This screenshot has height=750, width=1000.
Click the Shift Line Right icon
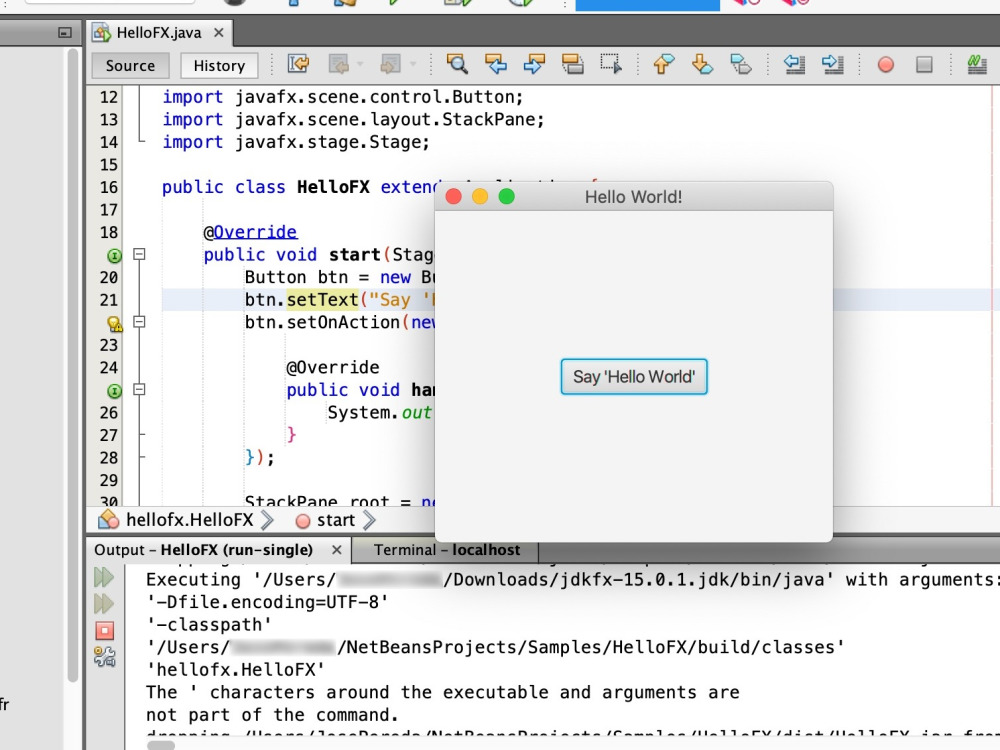pyautogui.click(x=833, y=64)
